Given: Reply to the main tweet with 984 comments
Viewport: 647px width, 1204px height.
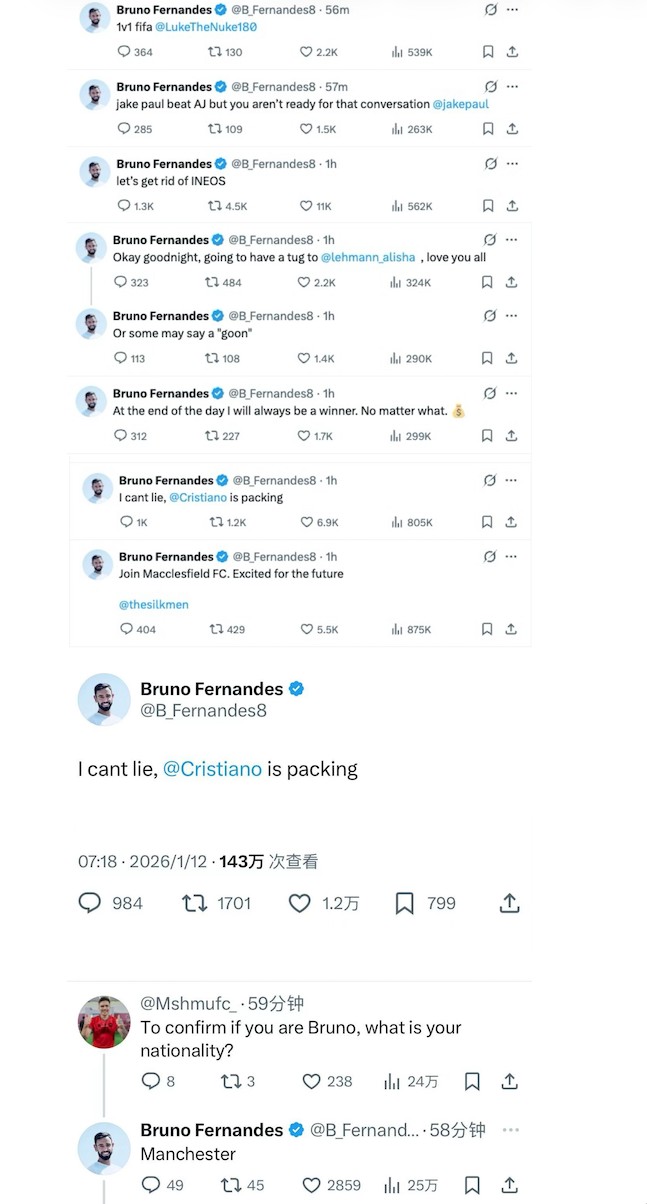Looking at the screenshot, I should (x=90, y=903).
